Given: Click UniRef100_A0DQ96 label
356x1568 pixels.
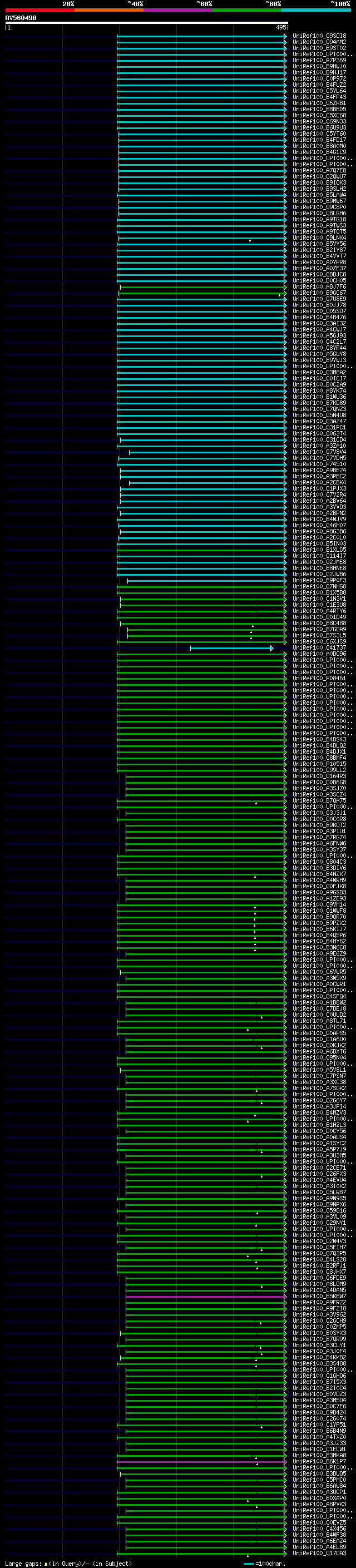Looking at the screenshot, I should point(319,654).
